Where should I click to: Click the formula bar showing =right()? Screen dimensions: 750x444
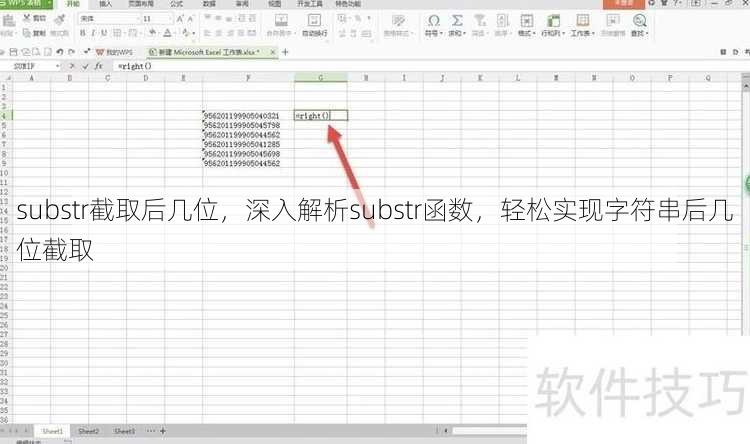(430, 66)
